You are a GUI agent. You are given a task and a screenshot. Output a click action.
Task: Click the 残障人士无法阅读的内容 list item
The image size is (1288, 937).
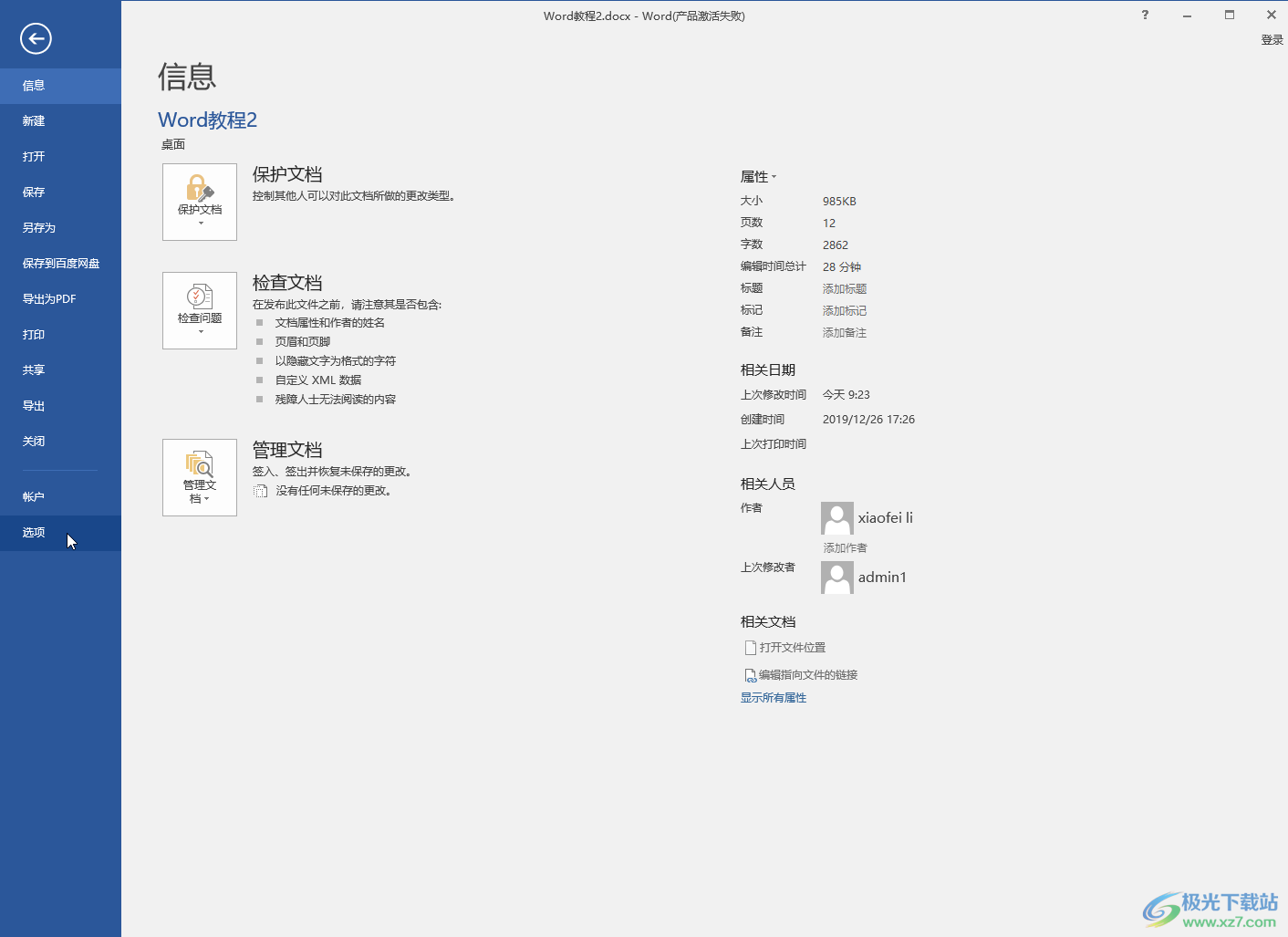click(336, 400)
